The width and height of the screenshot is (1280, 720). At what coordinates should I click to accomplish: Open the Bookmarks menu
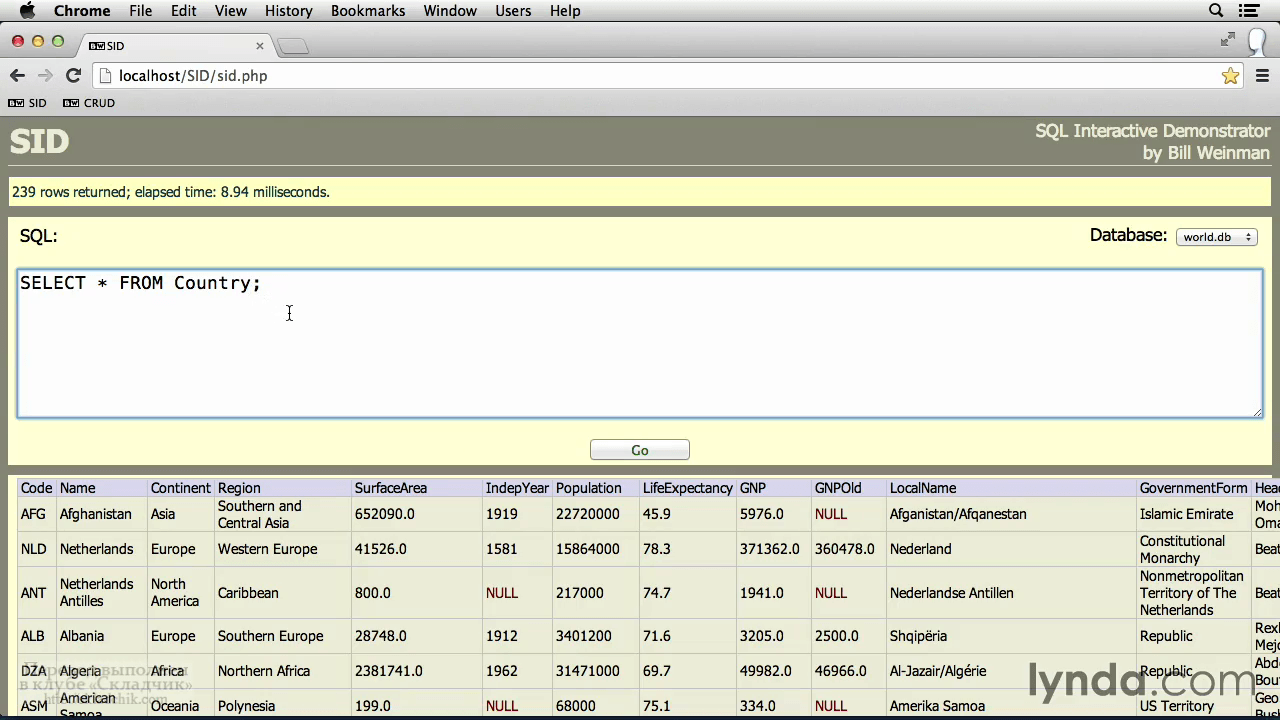click(368, 11)
